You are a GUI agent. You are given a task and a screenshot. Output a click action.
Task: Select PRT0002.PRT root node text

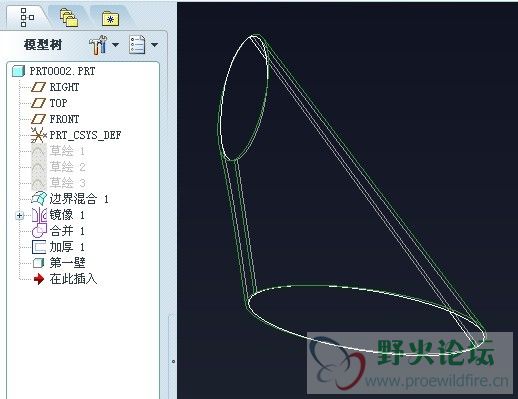62,71
